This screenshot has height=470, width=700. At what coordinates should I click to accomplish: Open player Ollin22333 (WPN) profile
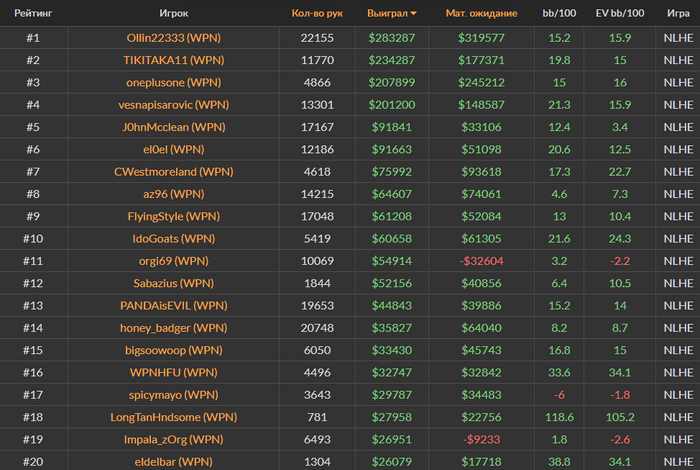point(174,38)
